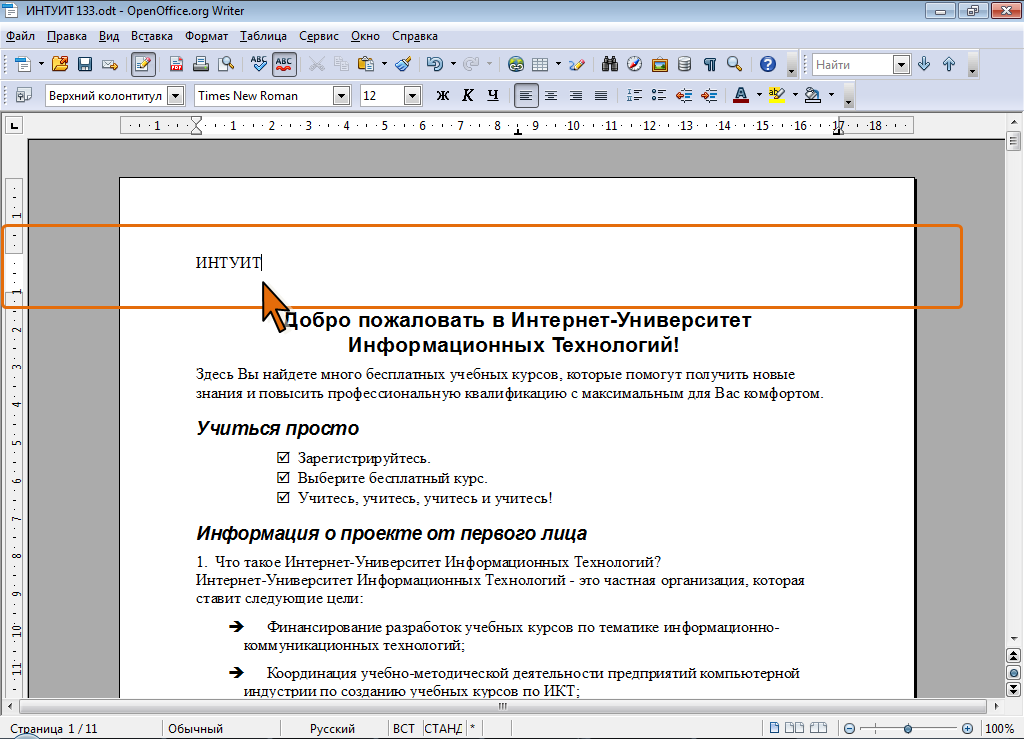Open the Zoom magnifier icon

735,64
